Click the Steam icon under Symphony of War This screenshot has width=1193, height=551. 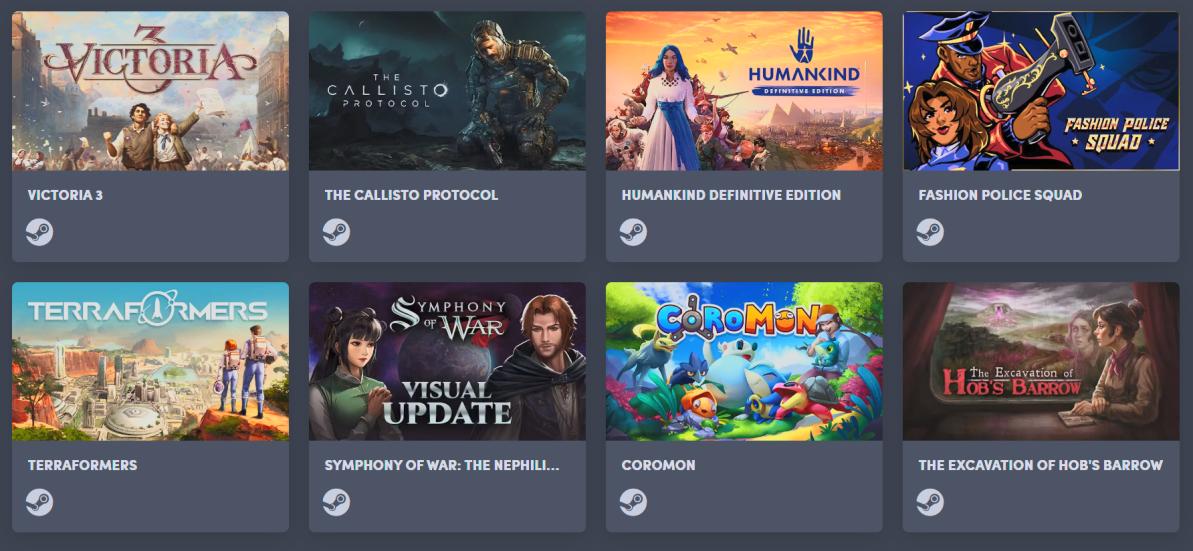tap(336, 502)
